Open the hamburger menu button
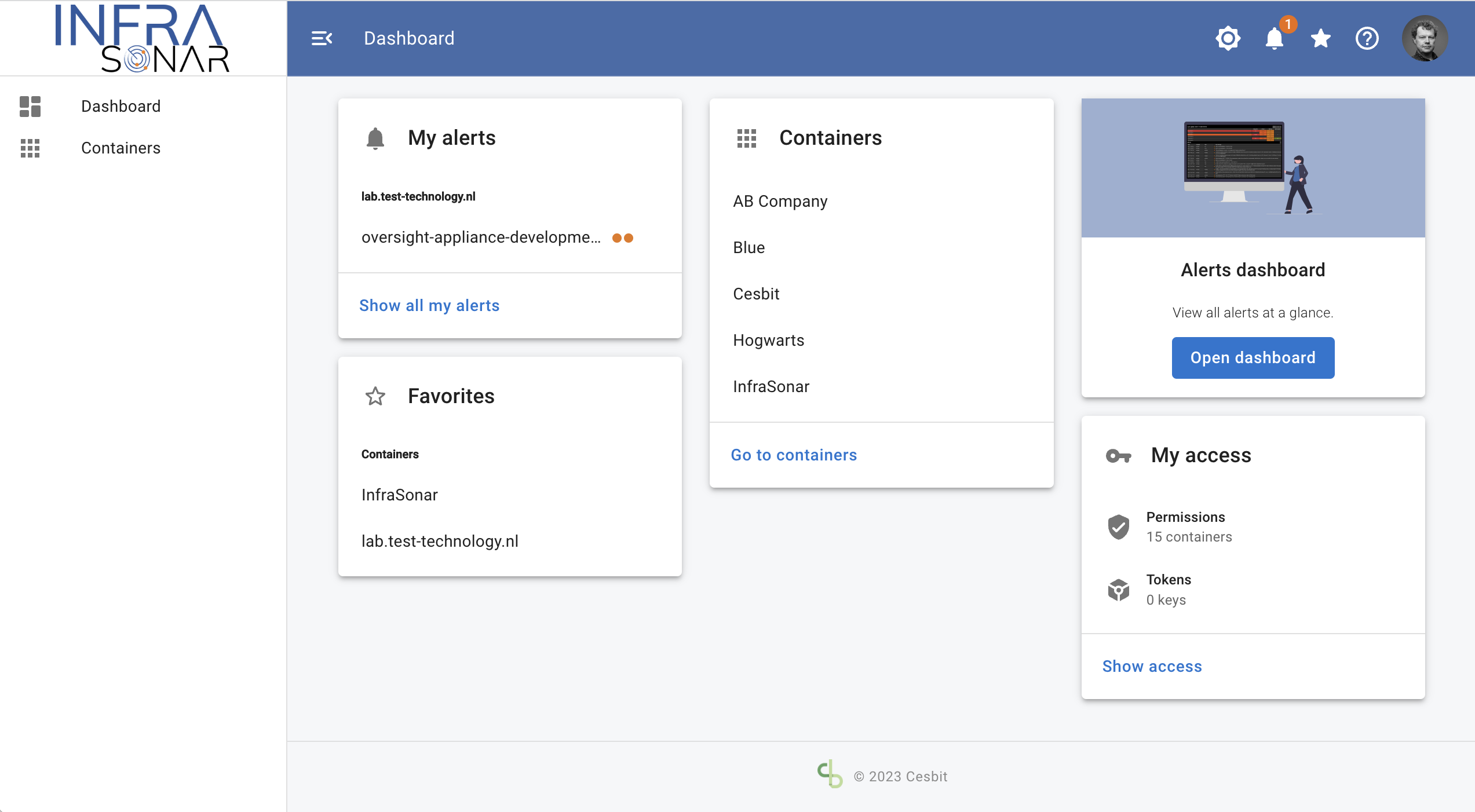The width and height of the screenshot is (1475, 812). tap(321, 38)
